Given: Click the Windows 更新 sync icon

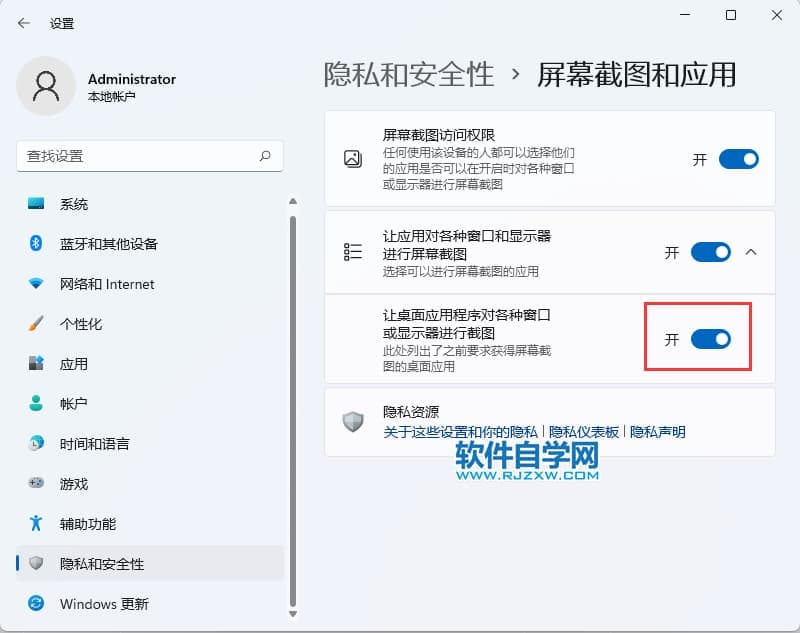Looking at the screenshot, I should (x=37, y=604).
